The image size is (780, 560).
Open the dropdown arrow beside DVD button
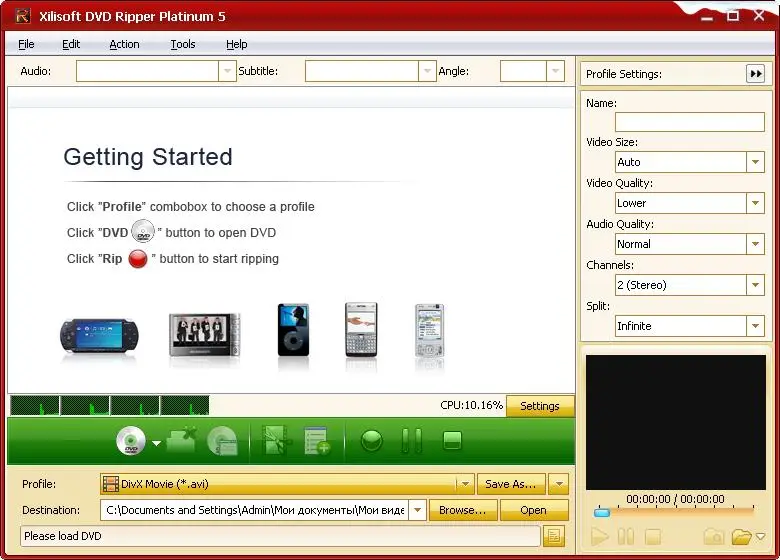pos(156,443)
